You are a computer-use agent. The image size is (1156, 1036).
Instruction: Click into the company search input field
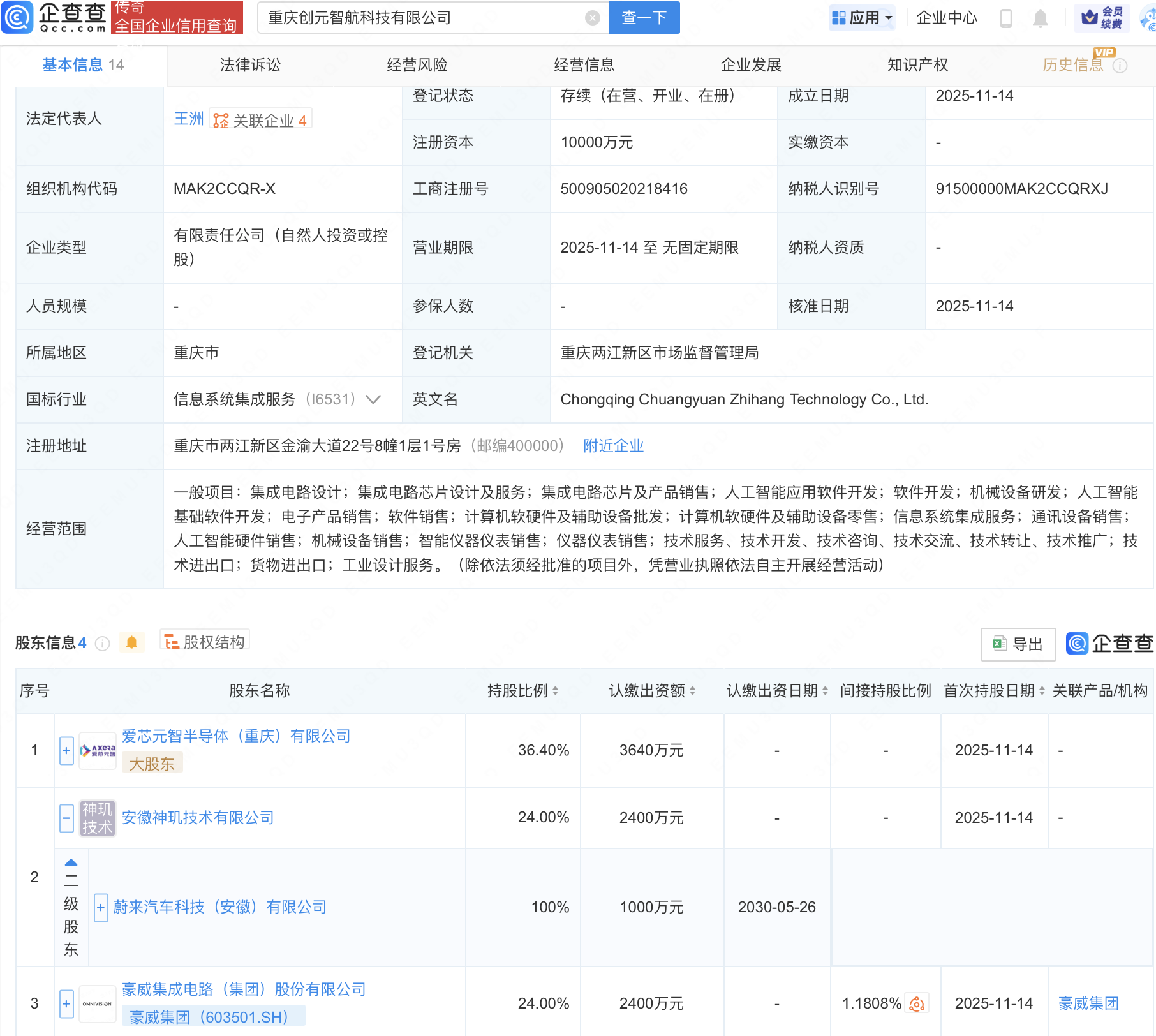tap(421, 18)
